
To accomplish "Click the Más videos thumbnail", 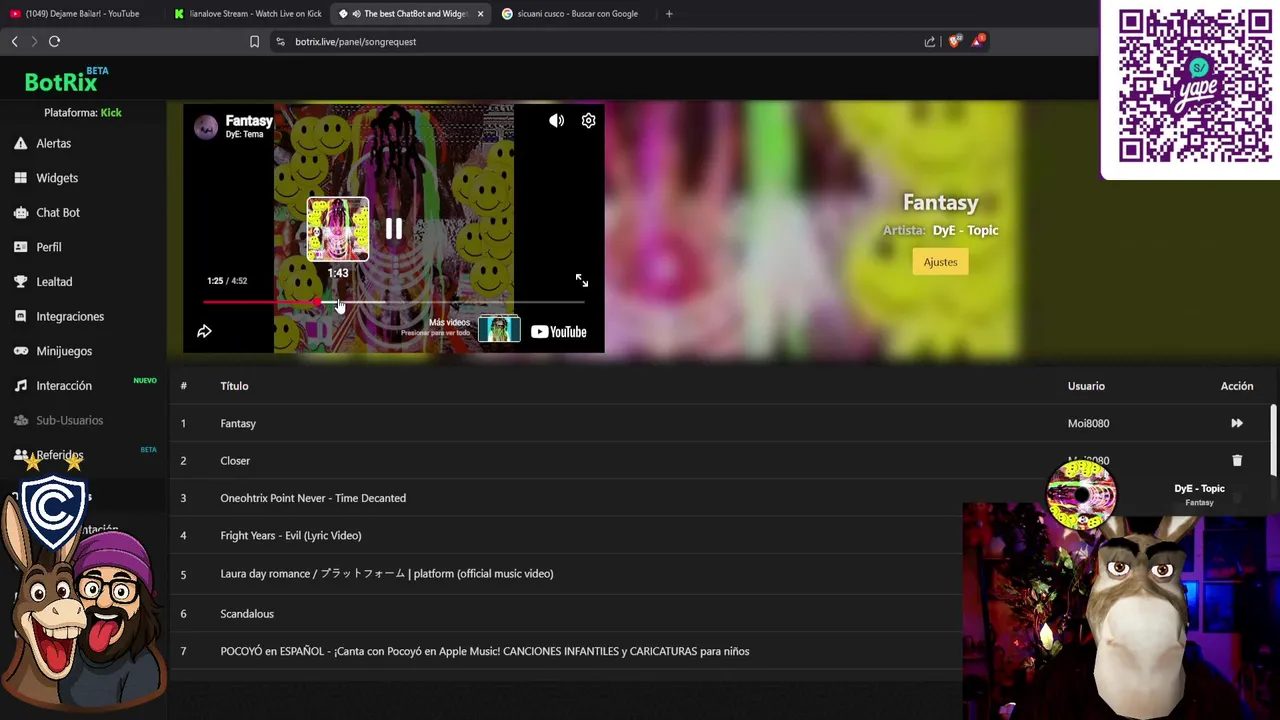I will click(x=499, y=328).
